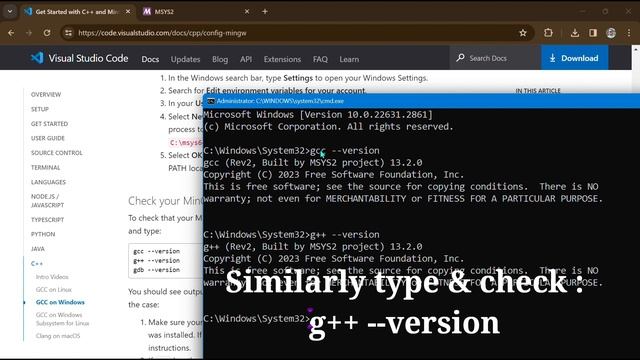Open Clang on macOS under C++
Image resolution: width=640 pixels, height=360 pixels.
click(58, 336)
